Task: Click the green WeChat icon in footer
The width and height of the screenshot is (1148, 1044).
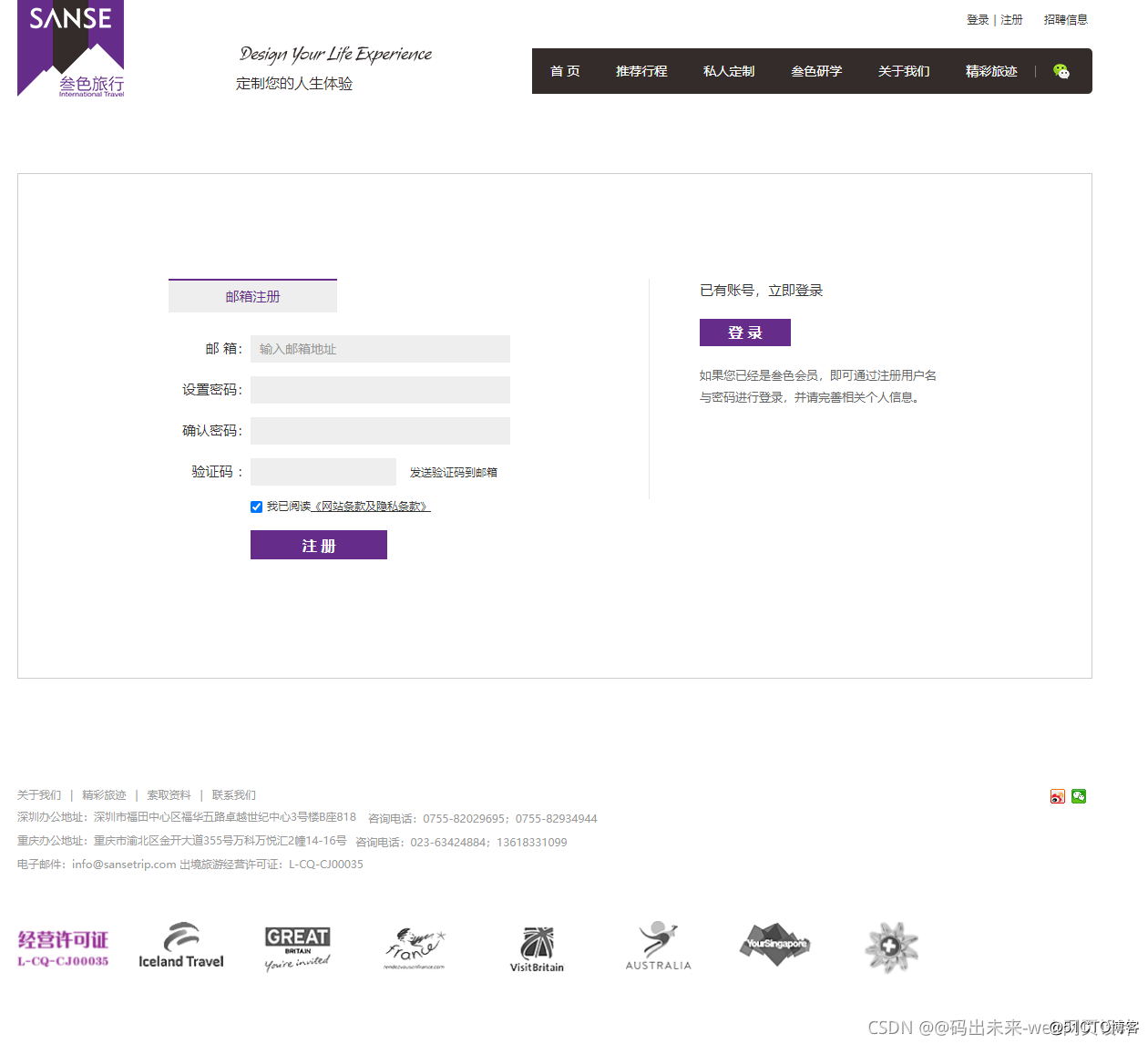Action: [x=1079, y=796]
